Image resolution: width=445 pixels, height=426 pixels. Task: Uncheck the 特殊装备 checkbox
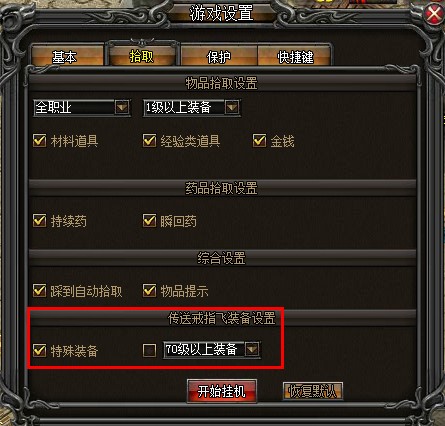[40, 350]
